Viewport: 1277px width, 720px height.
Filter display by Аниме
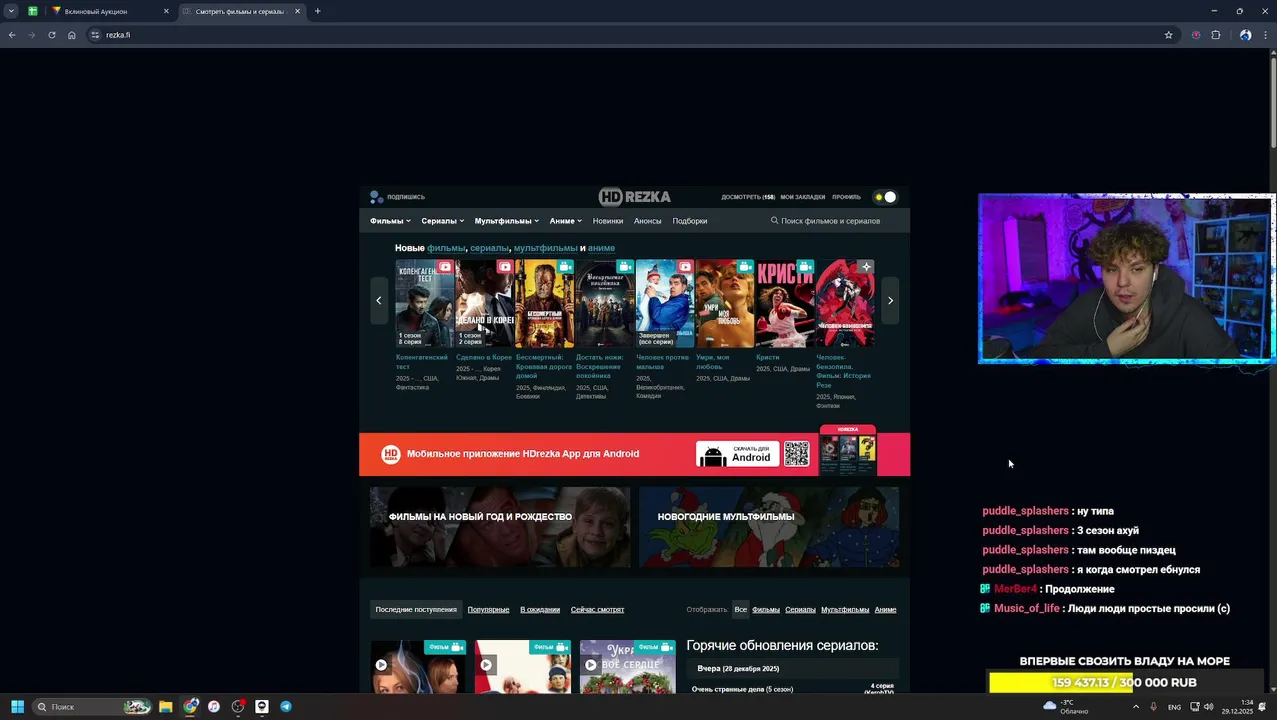tap(885, 609)
